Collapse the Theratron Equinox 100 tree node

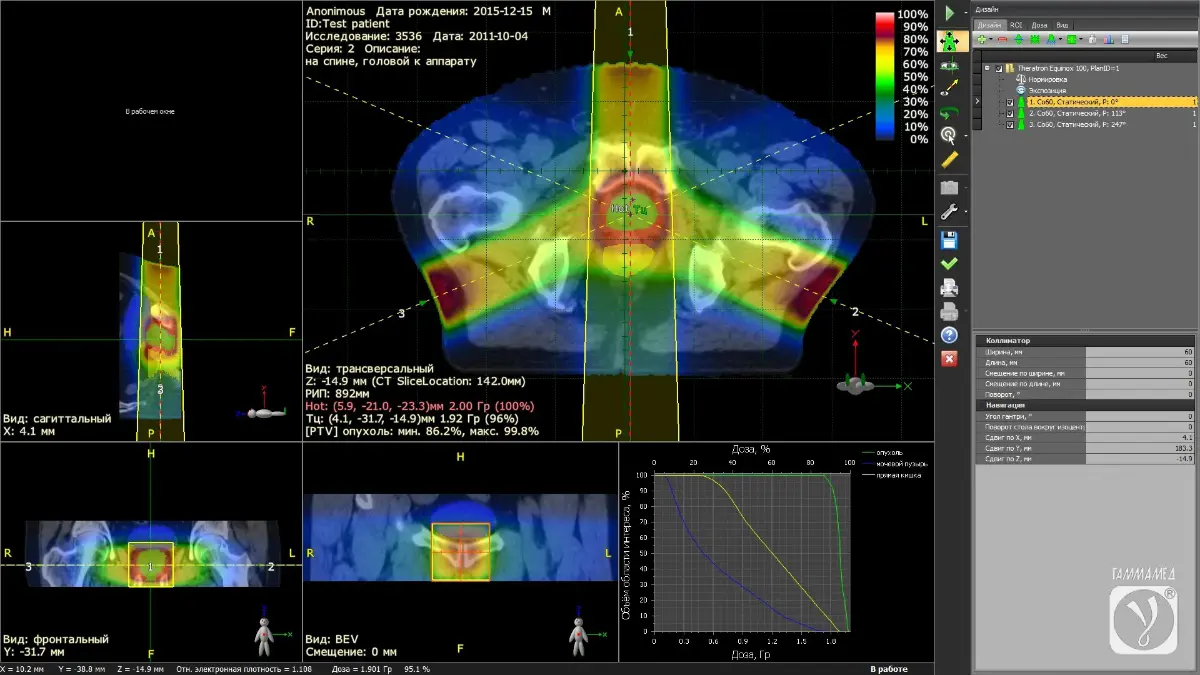tap(986, 68)
